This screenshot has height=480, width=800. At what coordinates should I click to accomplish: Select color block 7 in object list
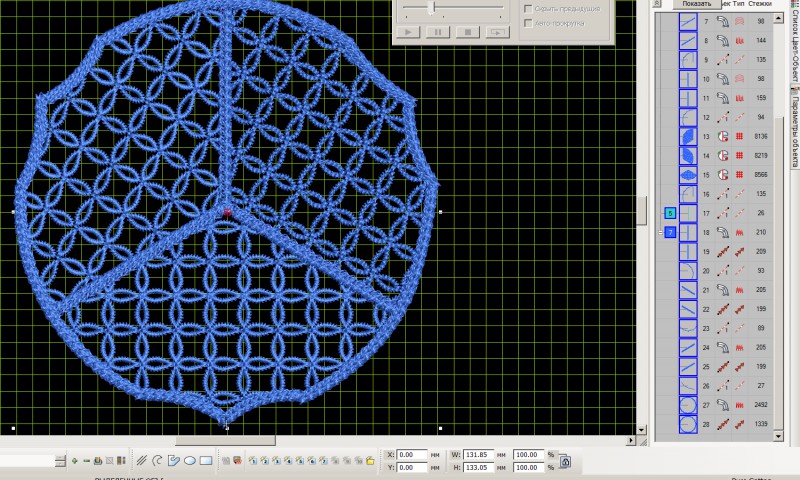pos(670,232)
